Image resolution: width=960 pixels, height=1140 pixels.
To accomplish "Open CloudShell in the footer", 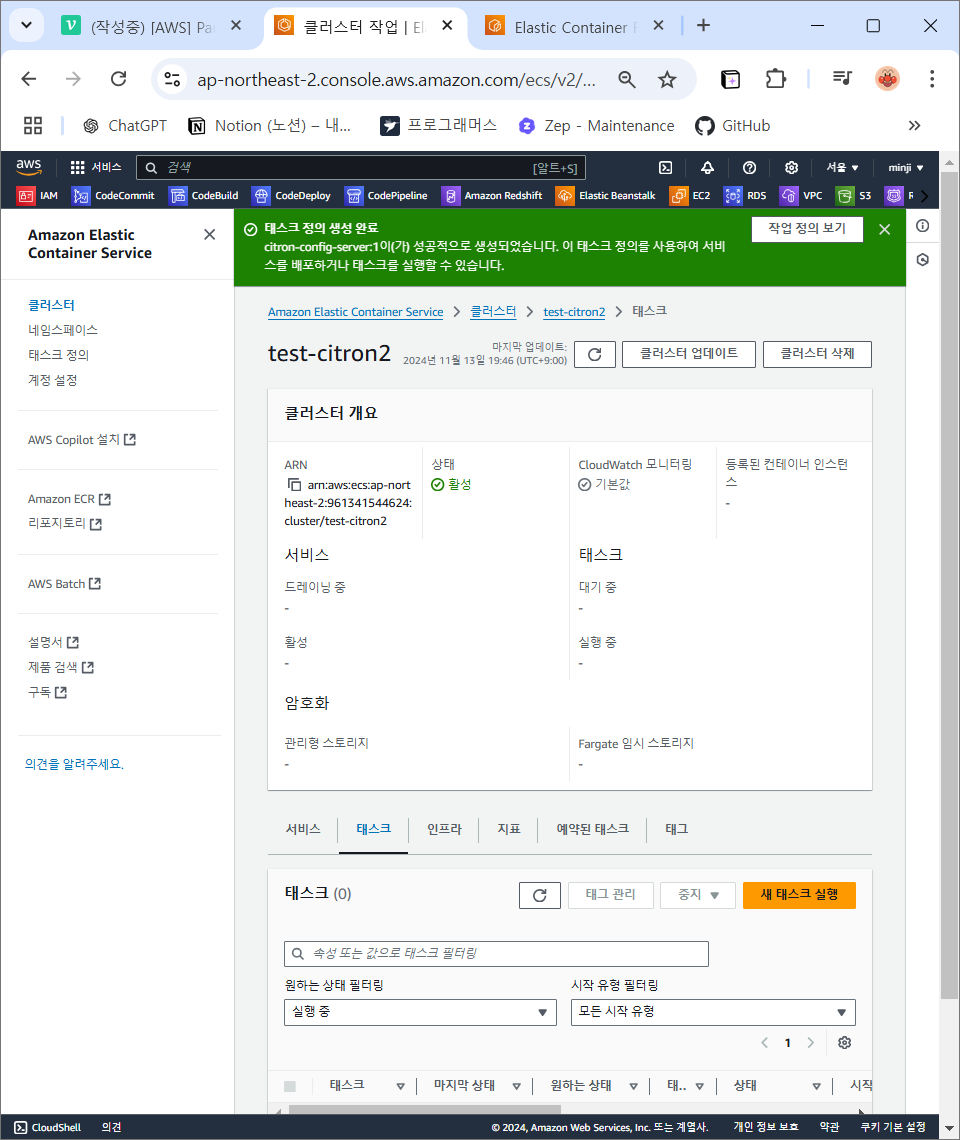I will (x=48, y=1128).
